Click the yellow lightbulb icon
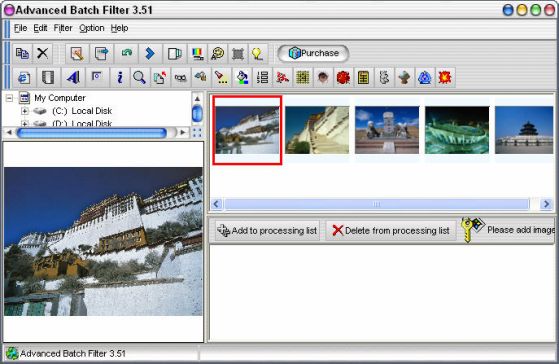 (x=257, y=54)
